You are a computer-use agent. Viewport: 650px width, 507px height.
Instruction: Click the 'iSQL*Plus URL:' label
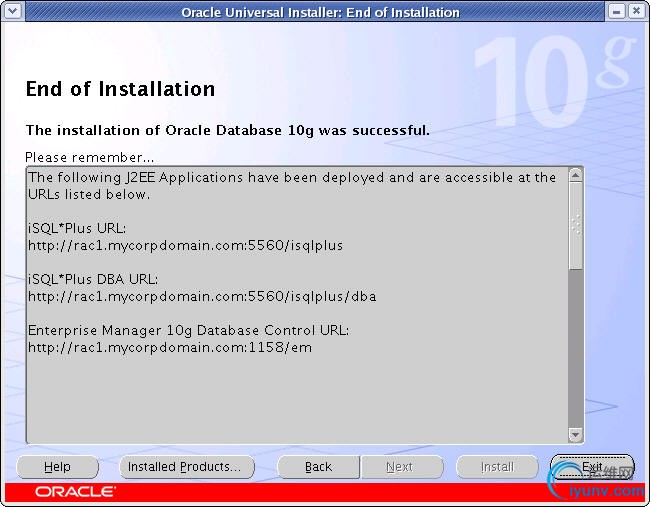(x=77, y=228)
